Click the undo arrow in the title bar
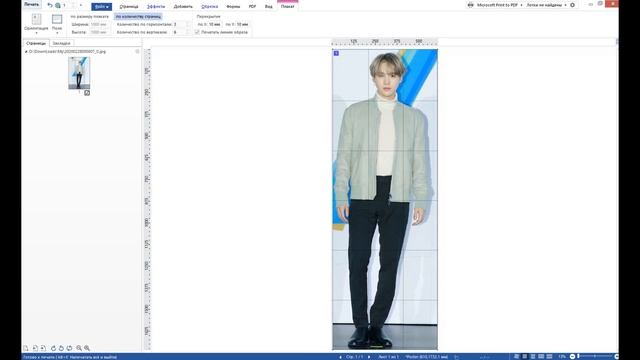The width and height of the screenshot is (640, 360). click(50, 5)
